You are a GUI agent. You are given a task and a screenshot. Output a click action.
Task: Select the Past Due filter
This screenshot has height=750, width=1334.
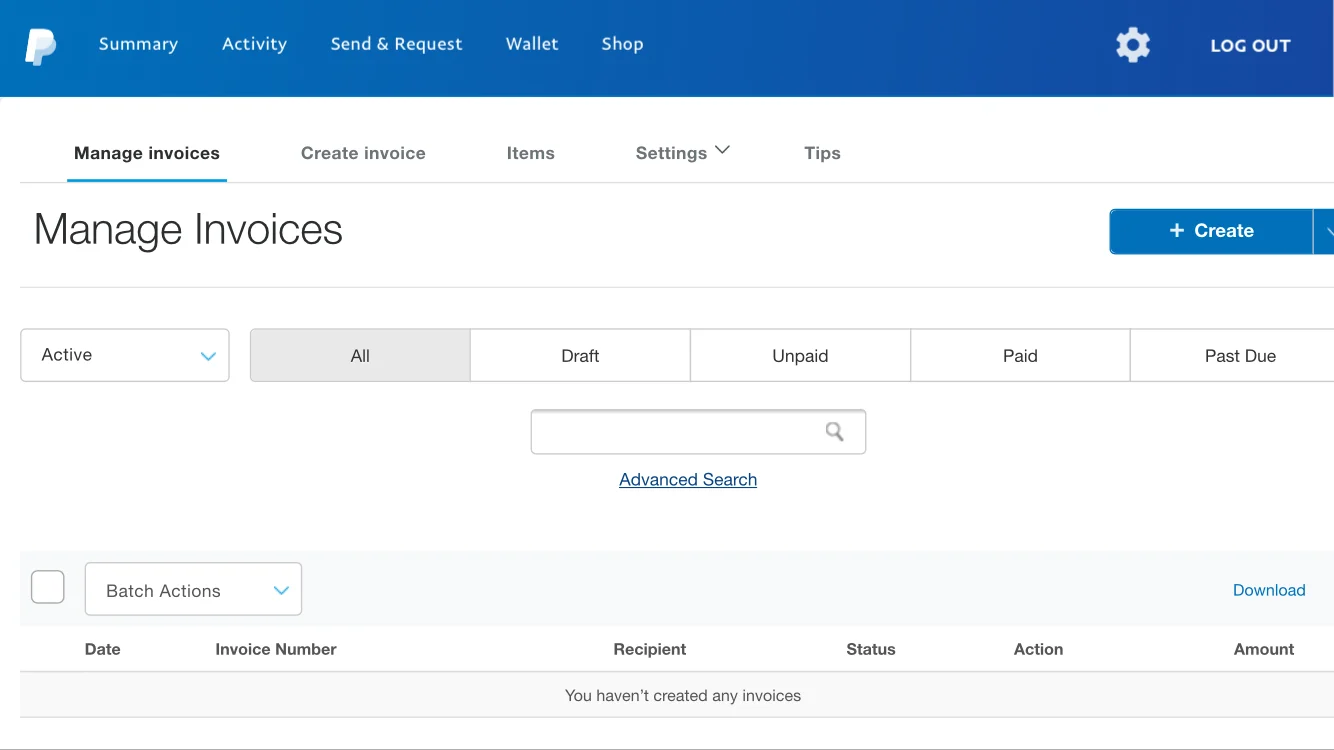click(1239, 356)
